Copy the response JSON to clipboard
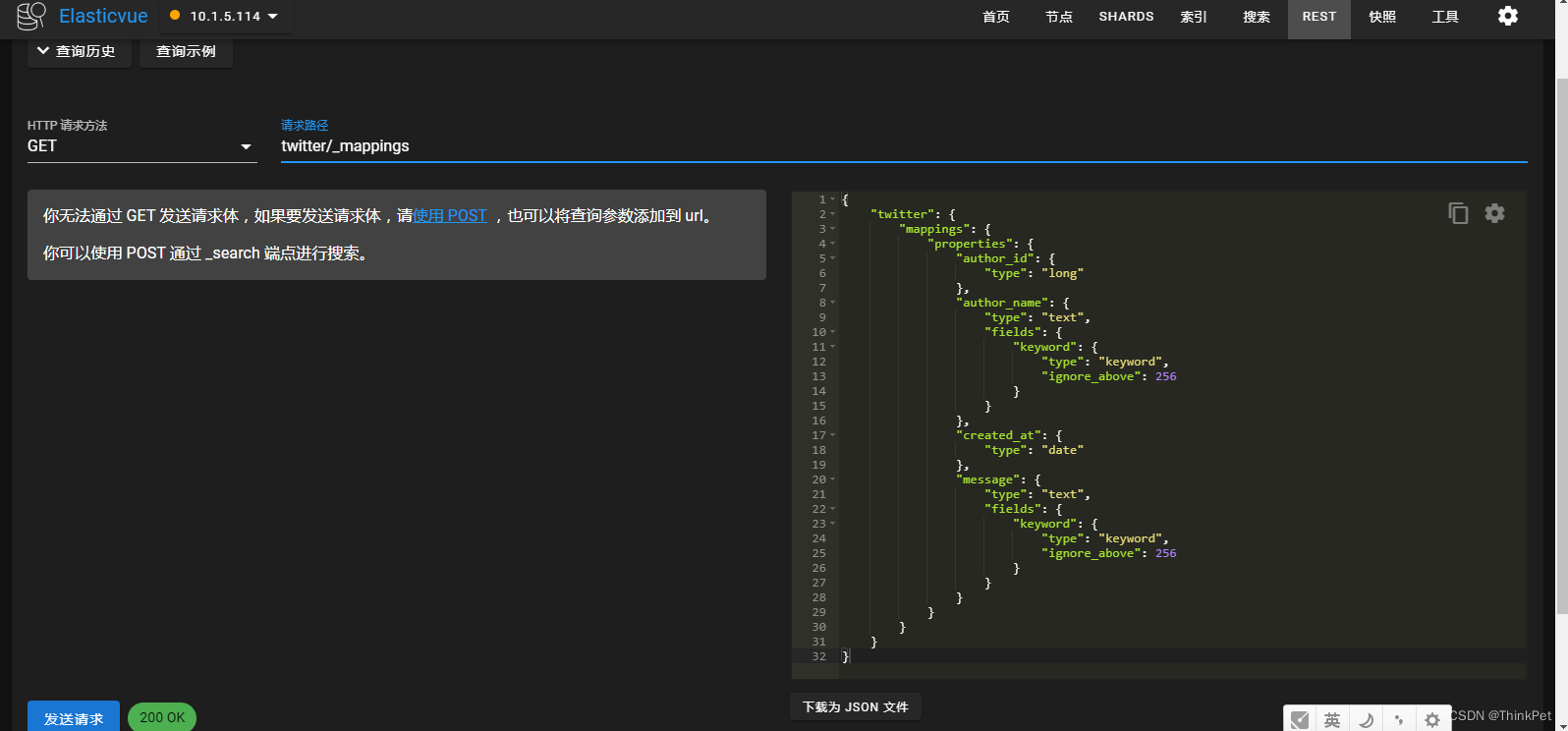Screen dimensions: 1568x731 [x=1458, y=213]
